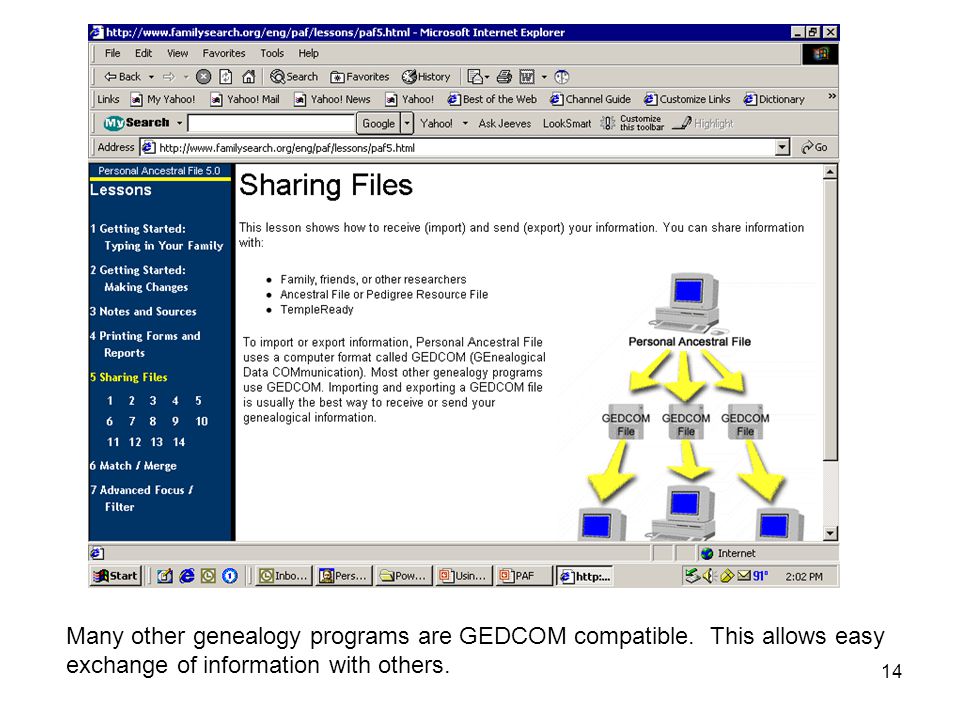Open the View menu

pyautogui.click(x=178, y=53)
